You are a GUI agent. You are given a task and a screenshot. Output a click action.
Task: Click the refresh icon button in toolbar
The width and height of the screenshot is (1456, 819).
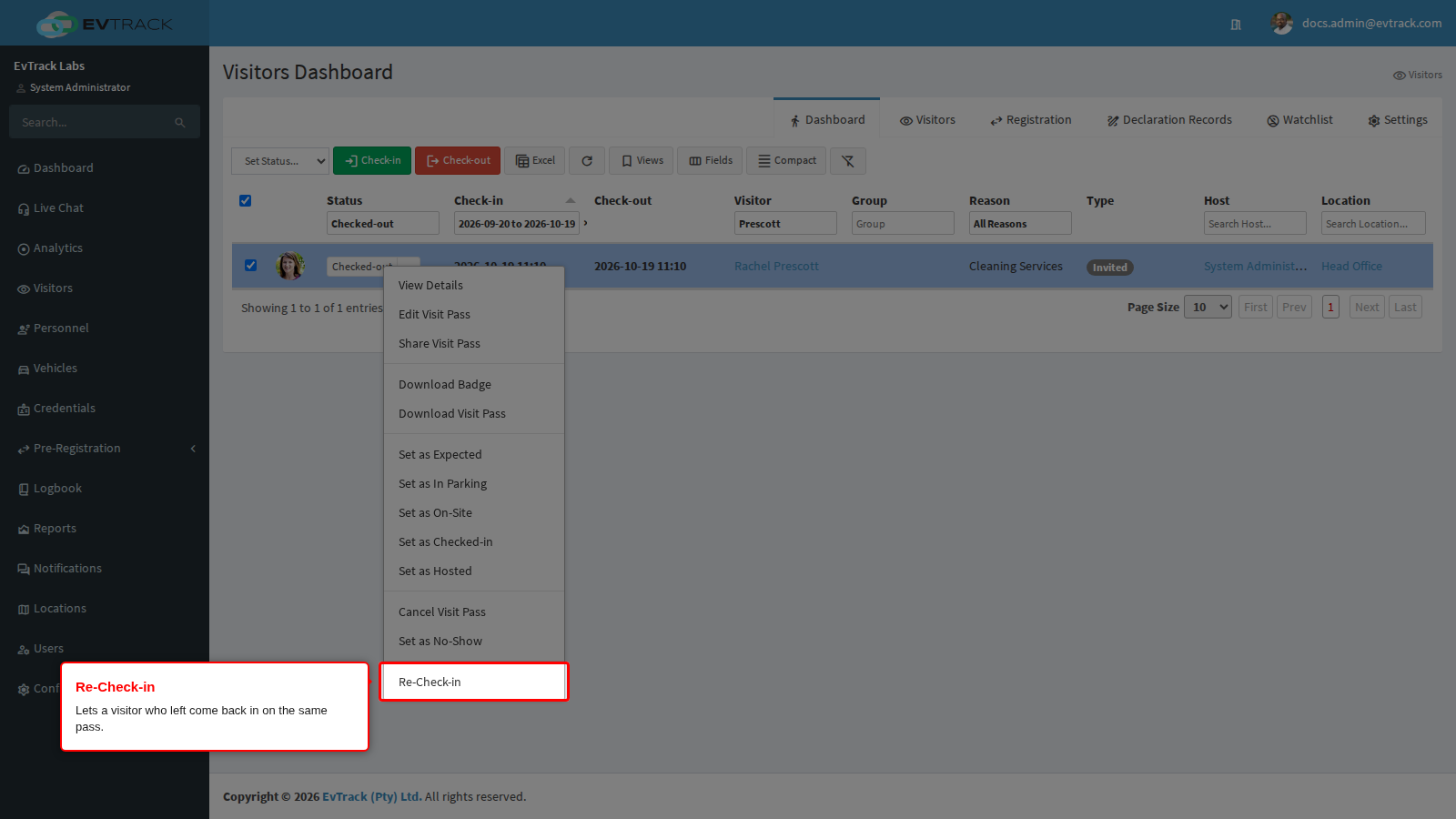(587, 161)
